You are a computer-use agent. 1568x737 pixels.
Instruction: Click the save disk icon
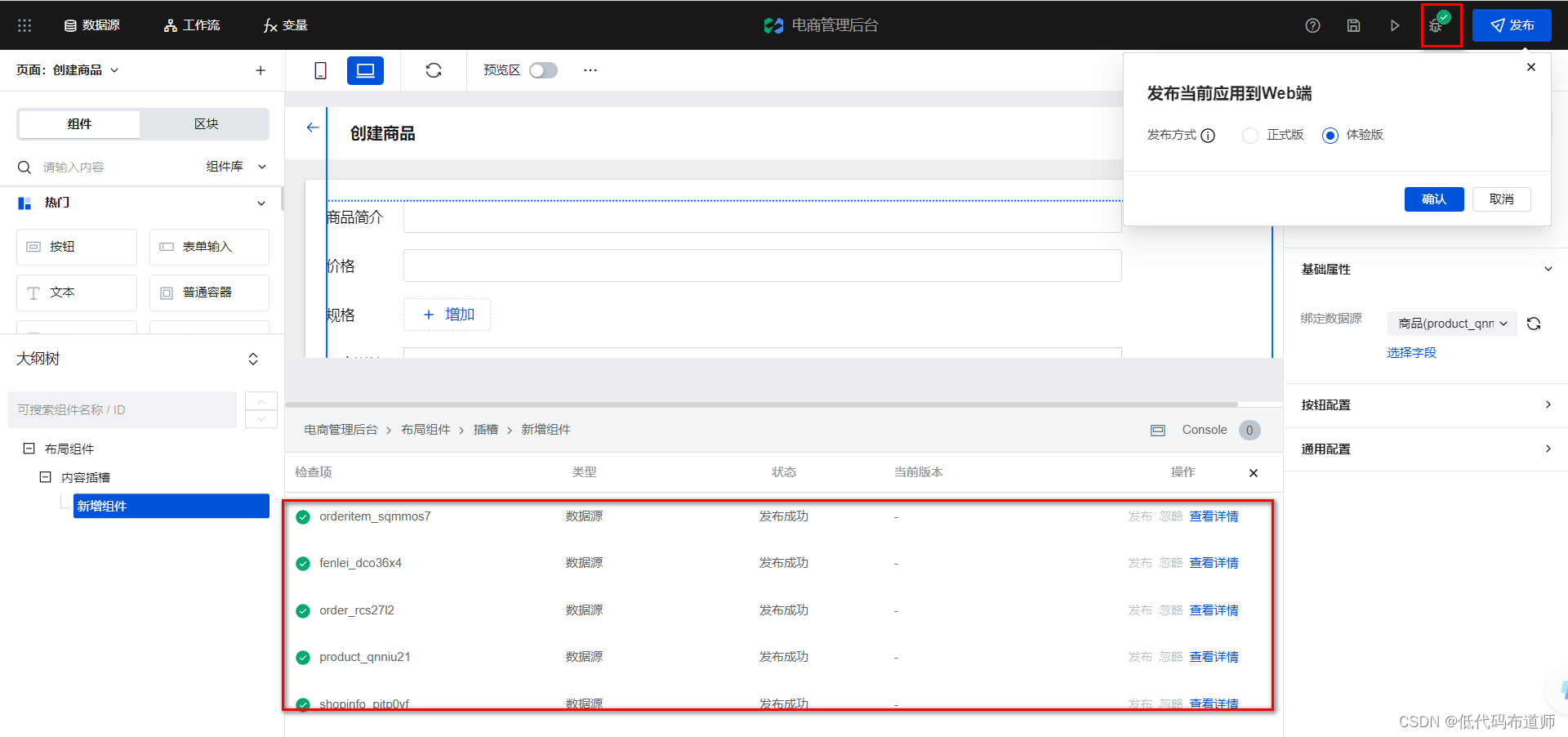1353,25
